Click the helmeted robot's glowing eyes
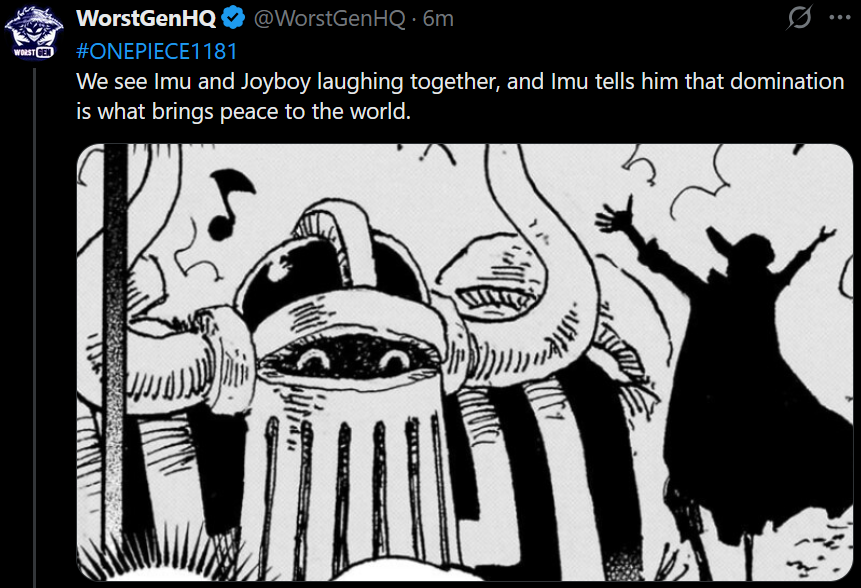The width and height of the screenshot is (861, 588). (353, 359)
